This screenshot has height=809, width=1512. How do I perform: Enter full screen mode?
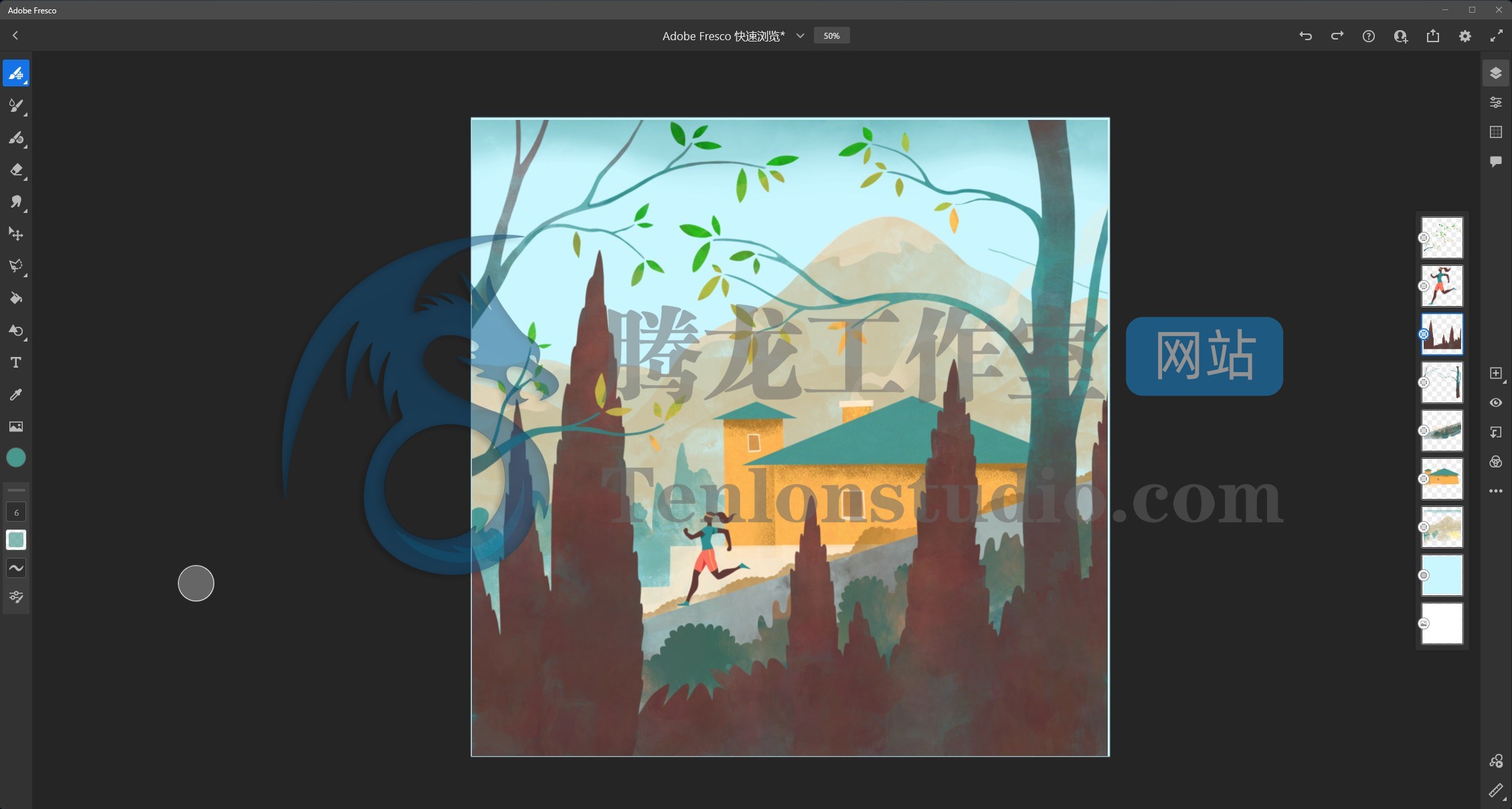pos(1497,36)
